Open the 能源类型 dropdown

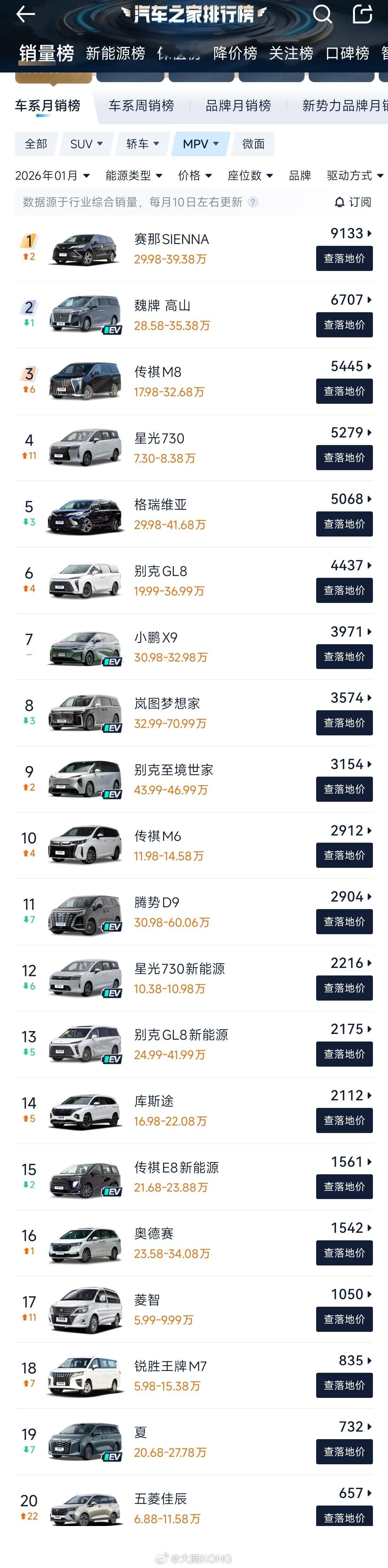tap(134, 176)
